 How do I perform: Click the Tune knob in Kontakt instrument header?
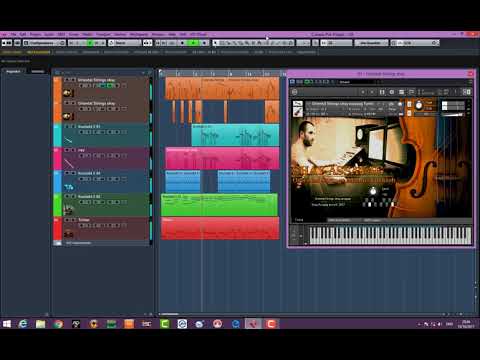pos(419,106)
